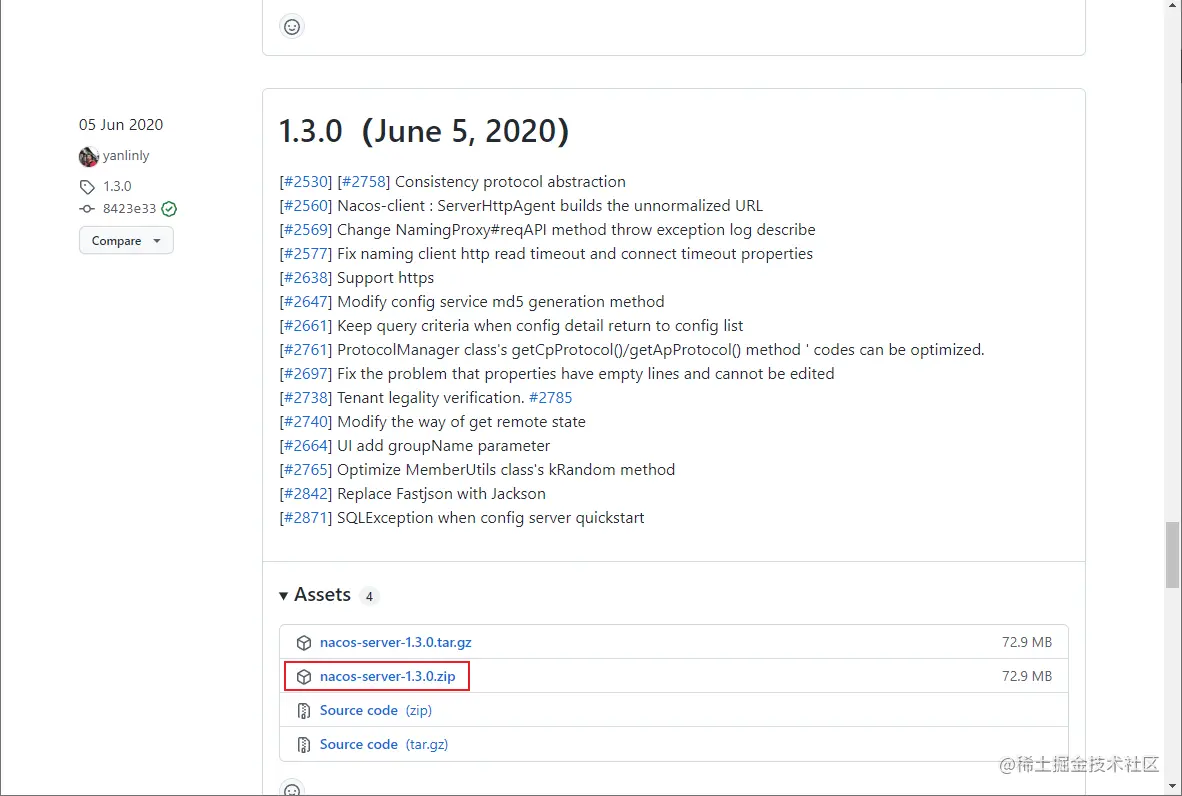Click the yanlinly avatar image
The image size is (1182, 796).
coord(88,156)
